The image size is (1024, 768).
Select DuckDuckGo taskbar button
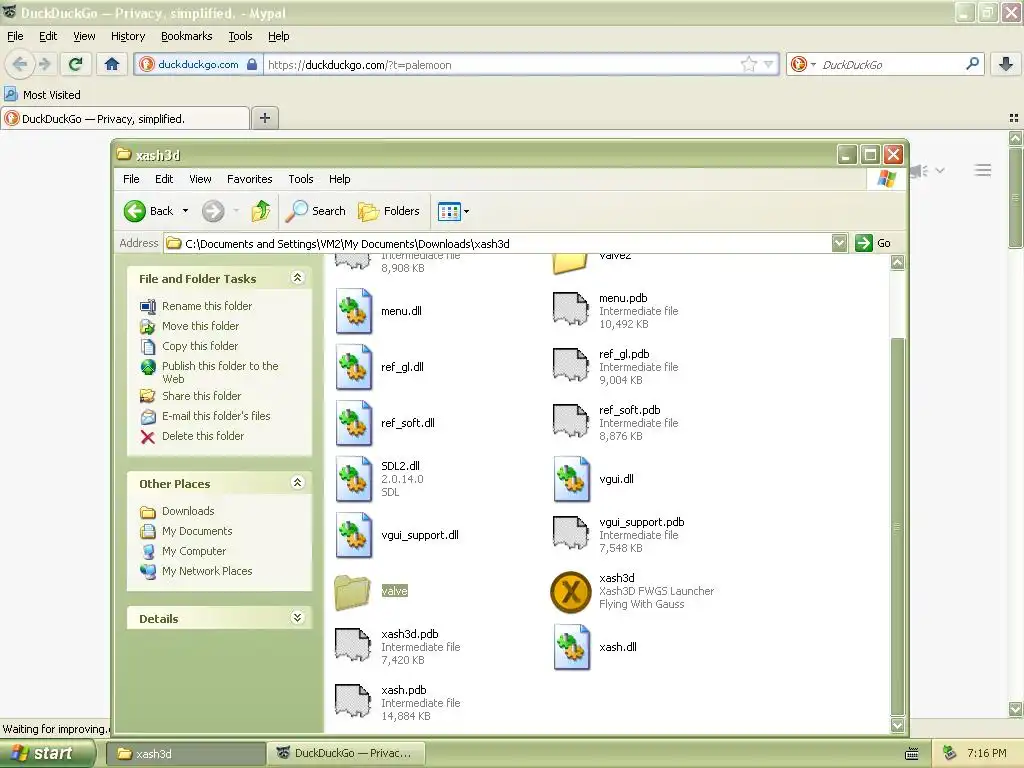coord(346,754)
